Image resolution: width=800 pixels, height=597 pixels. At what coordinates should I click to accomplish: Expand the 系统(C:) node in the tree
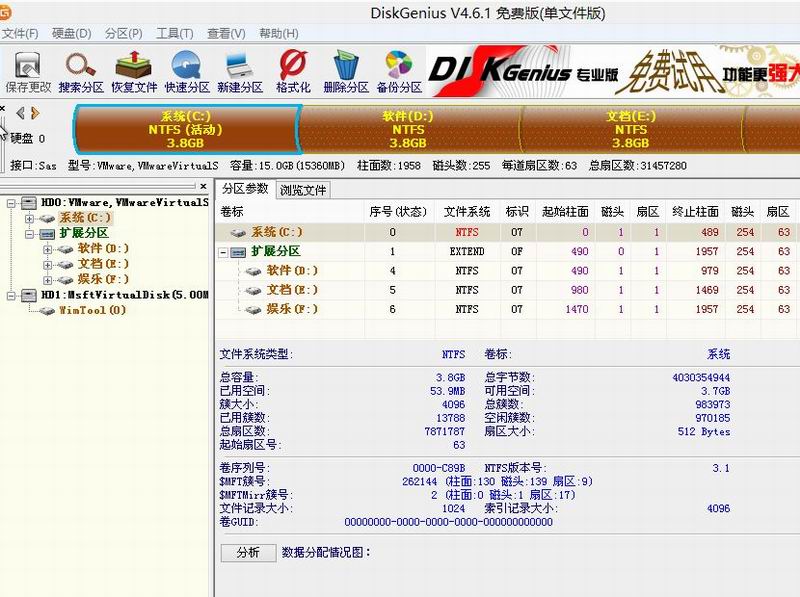click(x=30, y=218)
